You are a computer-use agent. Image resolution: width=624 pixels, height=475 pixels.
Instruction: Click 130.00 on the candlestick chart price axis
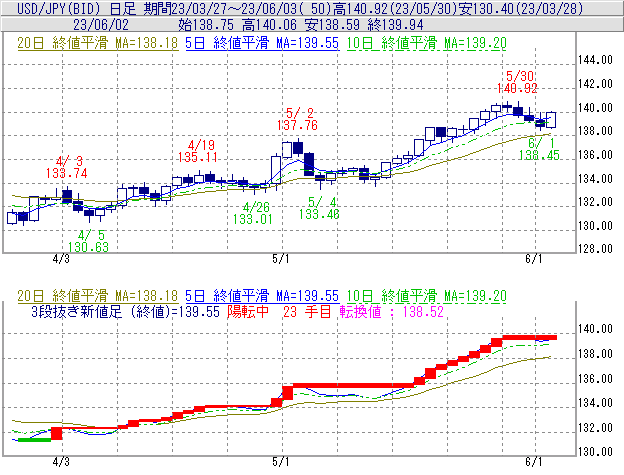pos(595,226)
